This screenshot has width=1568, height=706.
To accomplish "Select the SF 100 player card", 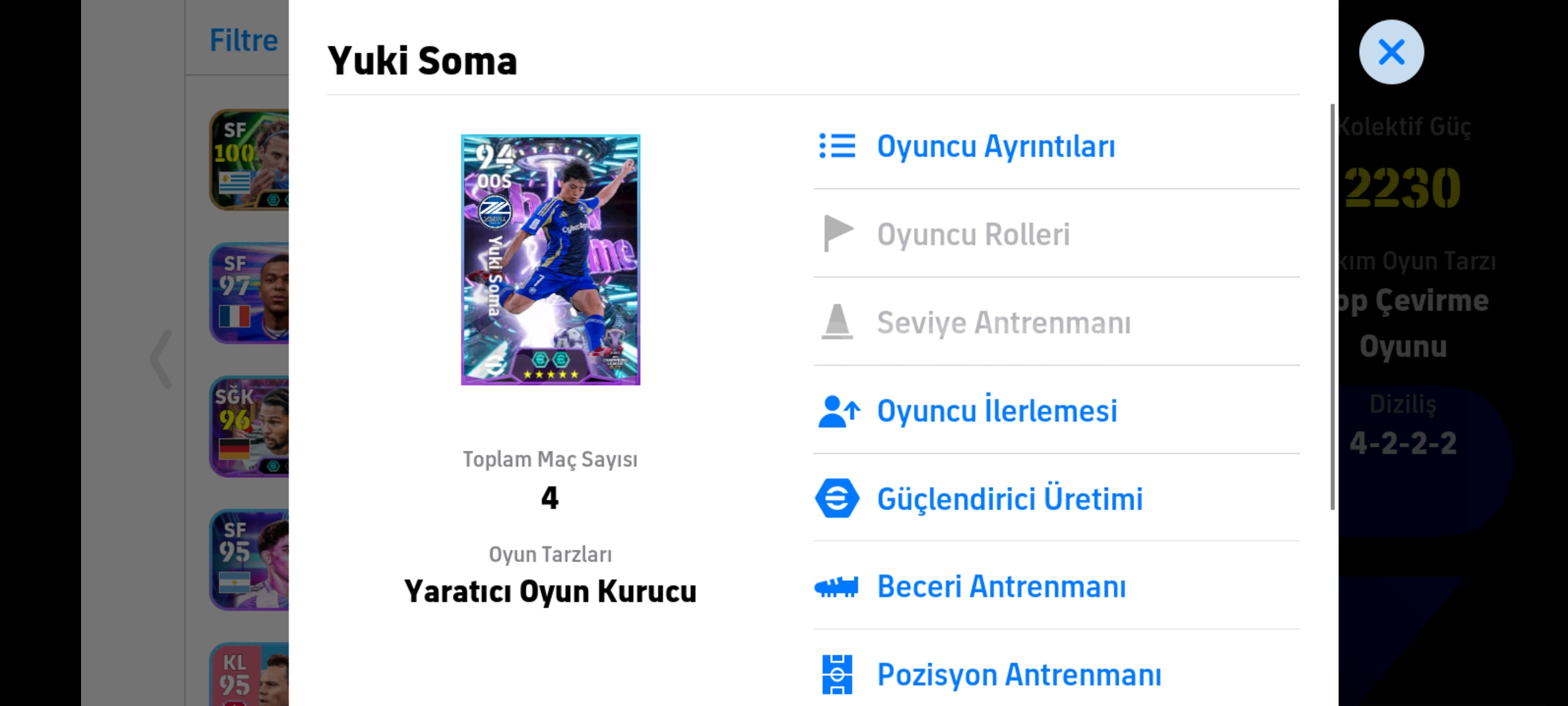I will click(x=250, y=160).
